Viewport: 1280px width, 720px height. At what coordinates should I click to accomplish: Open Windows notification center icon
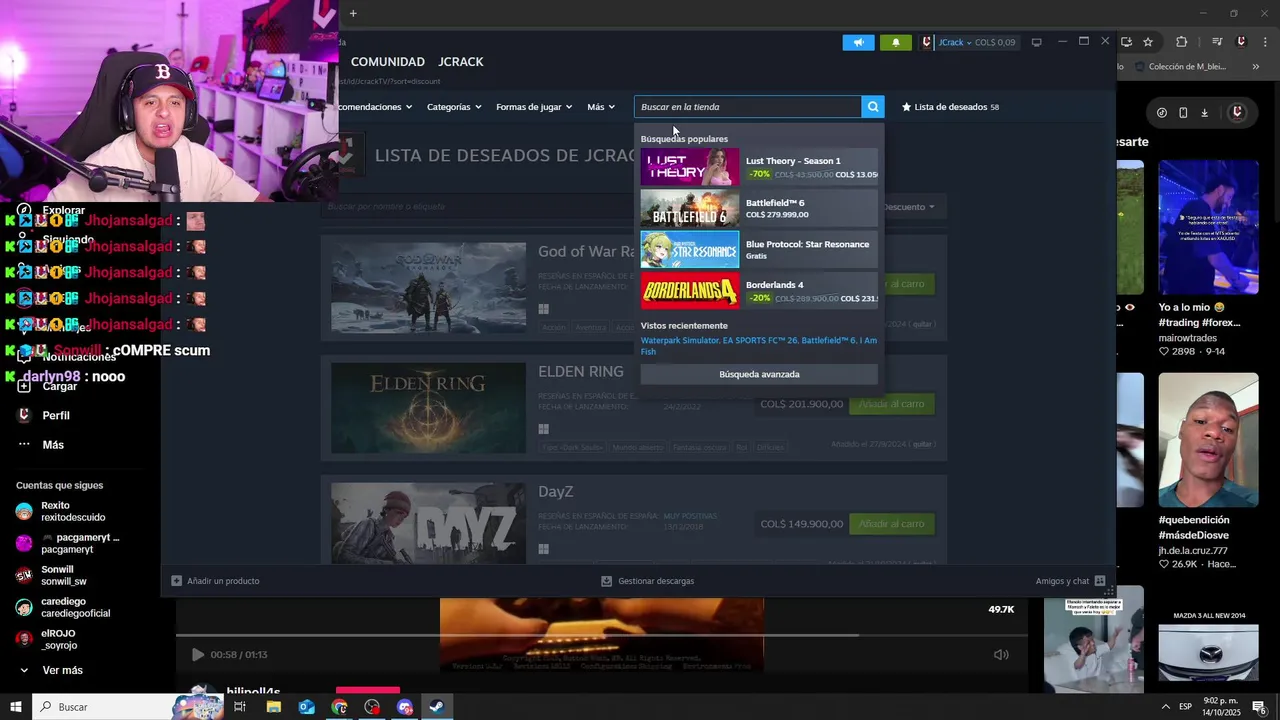pyautogui.click(x=1259, y=707)
